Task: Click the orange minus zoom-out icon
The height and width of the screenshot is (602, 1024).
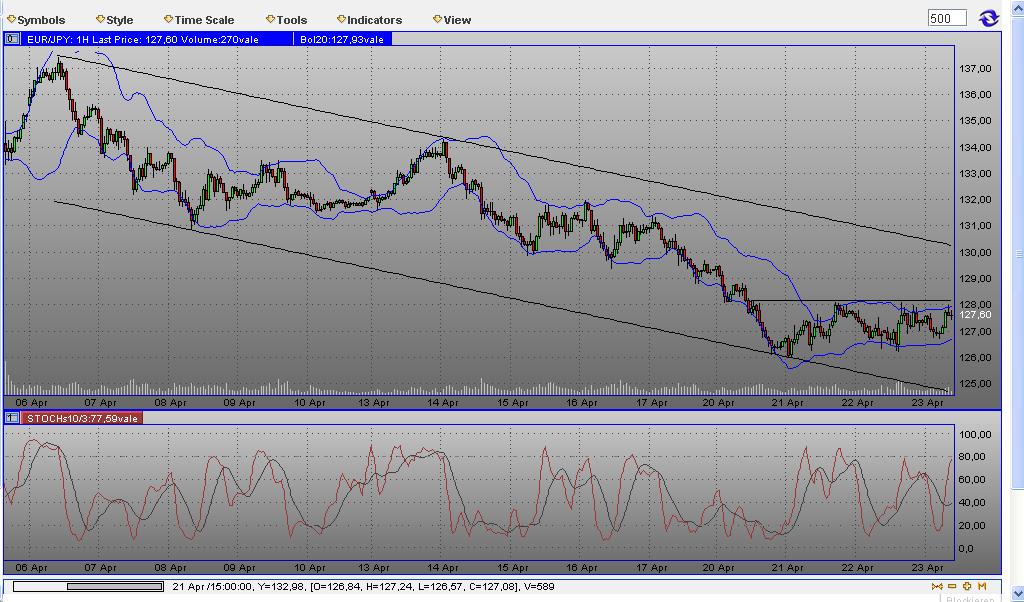Action: click(952, 586)
